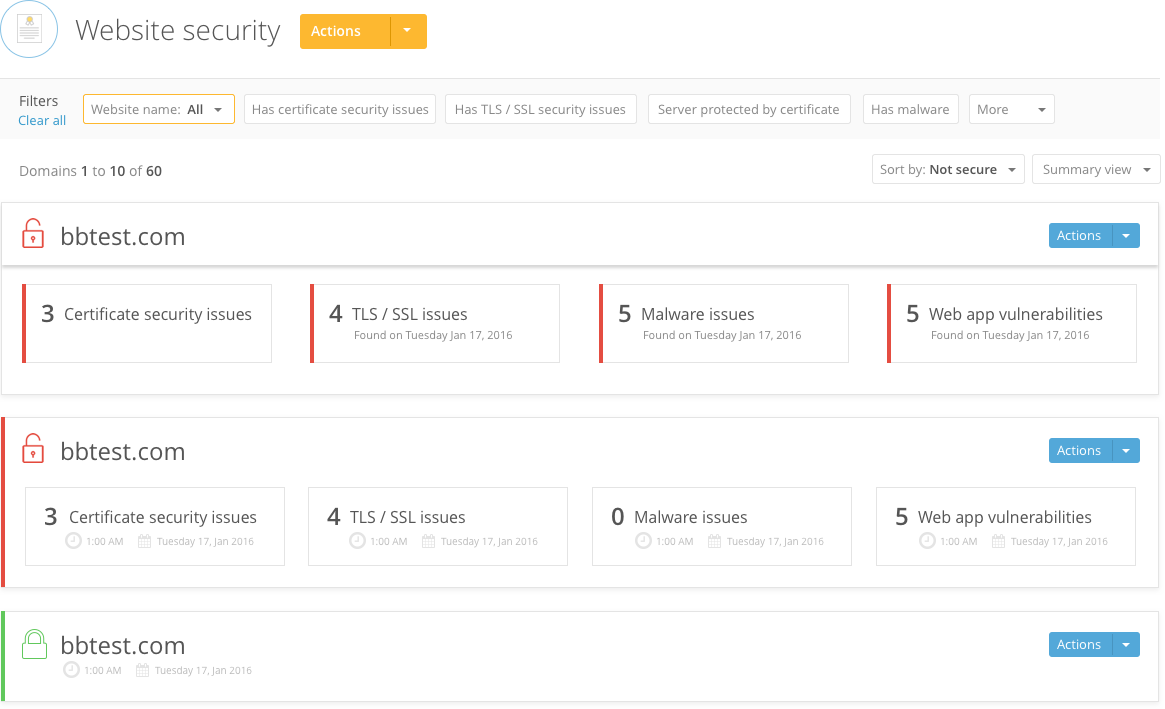Click the website certificate icon beside the title
1165x709 pixels.
click(x=29, y=29)
